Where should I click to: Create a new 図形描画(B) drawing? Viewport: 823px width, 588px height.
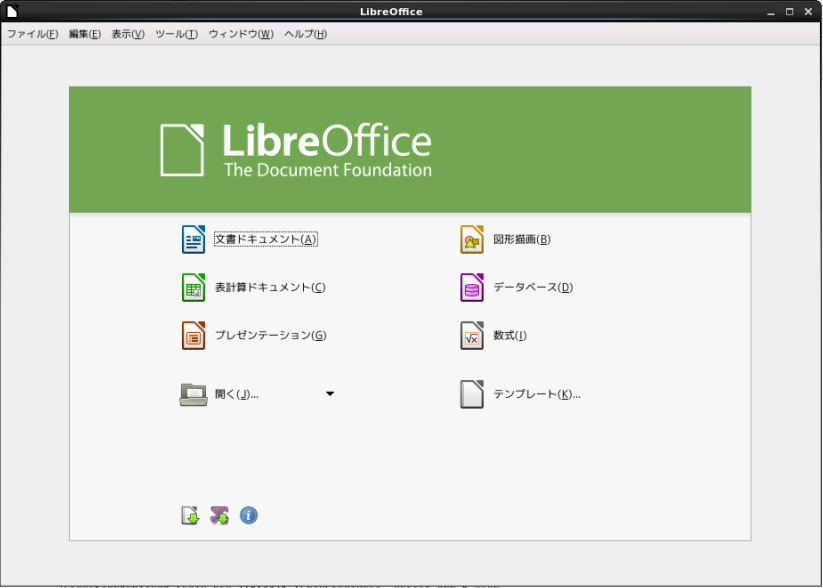click(505, 239)
